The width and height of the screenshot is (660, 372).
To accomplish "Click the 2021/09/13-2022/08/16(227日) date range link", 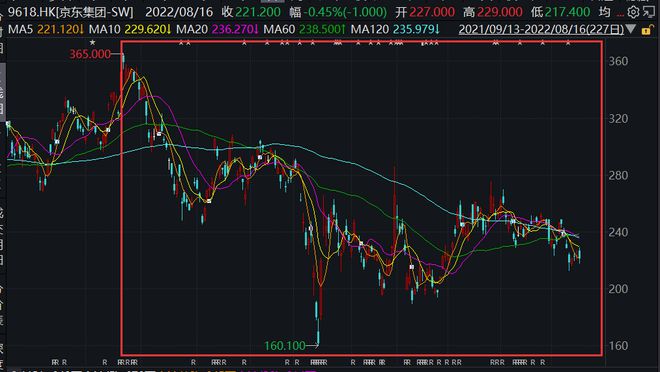I will click(x=541, y=29).
